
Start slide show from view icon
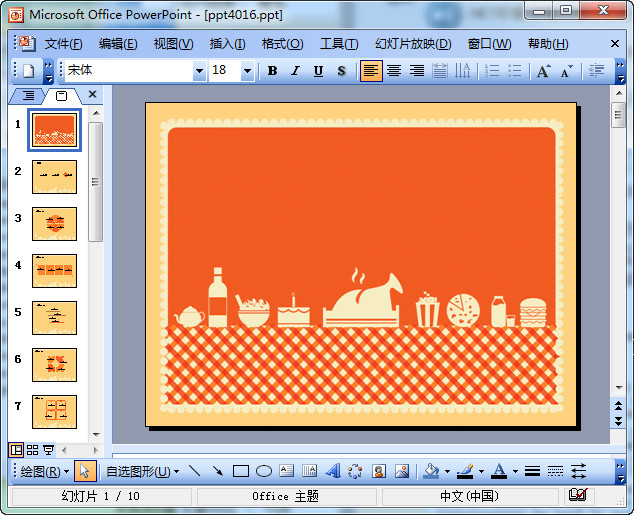coord(49,450)
